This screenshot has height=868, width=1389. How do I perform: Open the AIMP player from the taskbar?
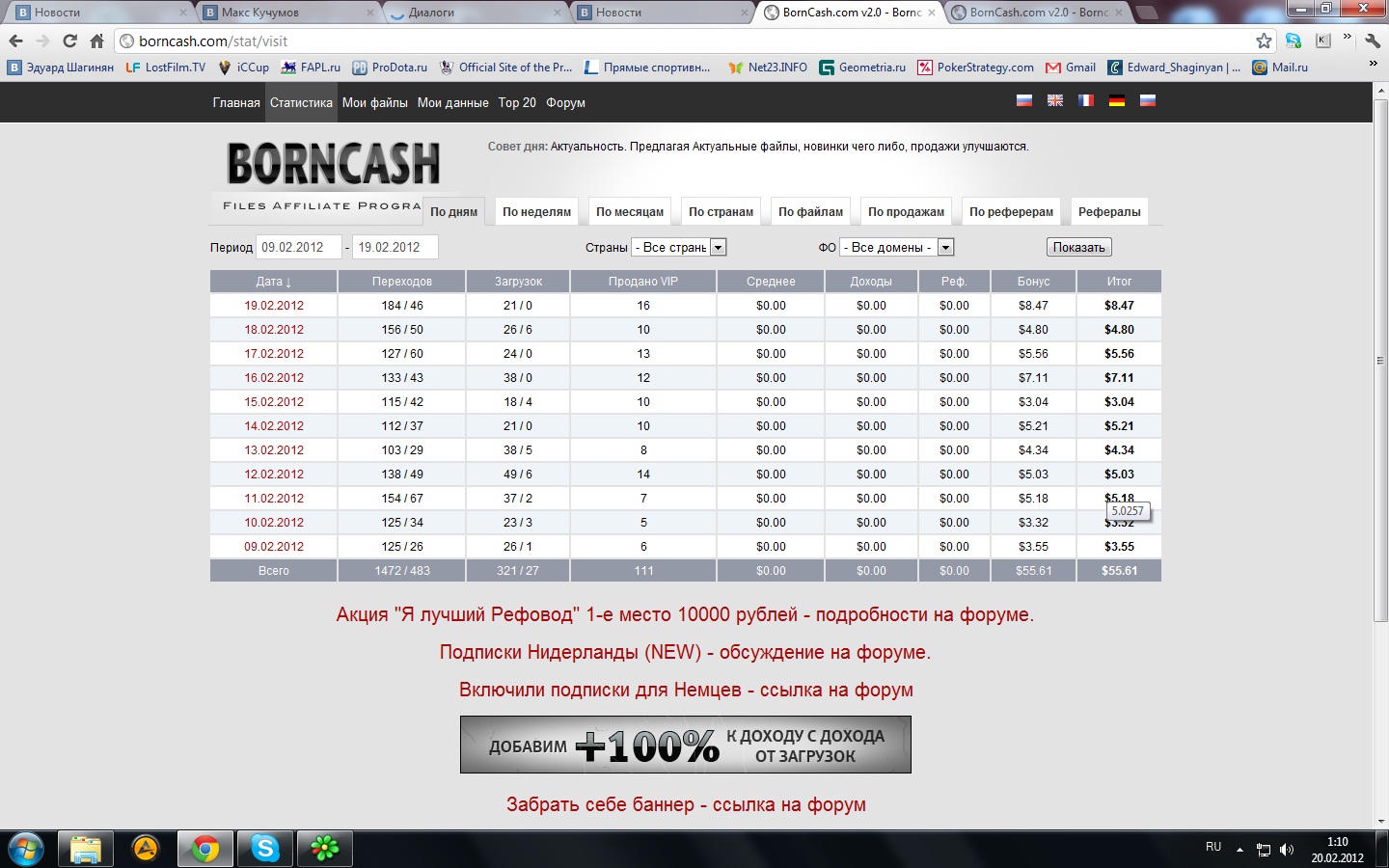coord(145,849)
